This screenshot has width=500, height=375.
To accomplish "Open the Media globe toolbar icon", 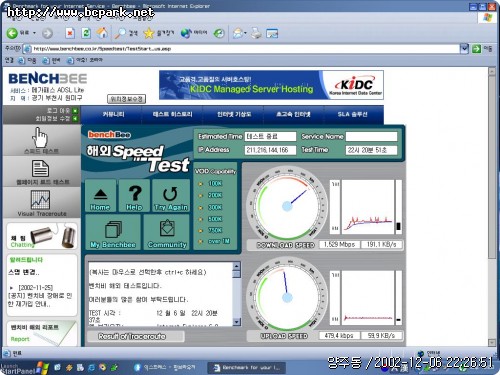I will tap(186, 33).
